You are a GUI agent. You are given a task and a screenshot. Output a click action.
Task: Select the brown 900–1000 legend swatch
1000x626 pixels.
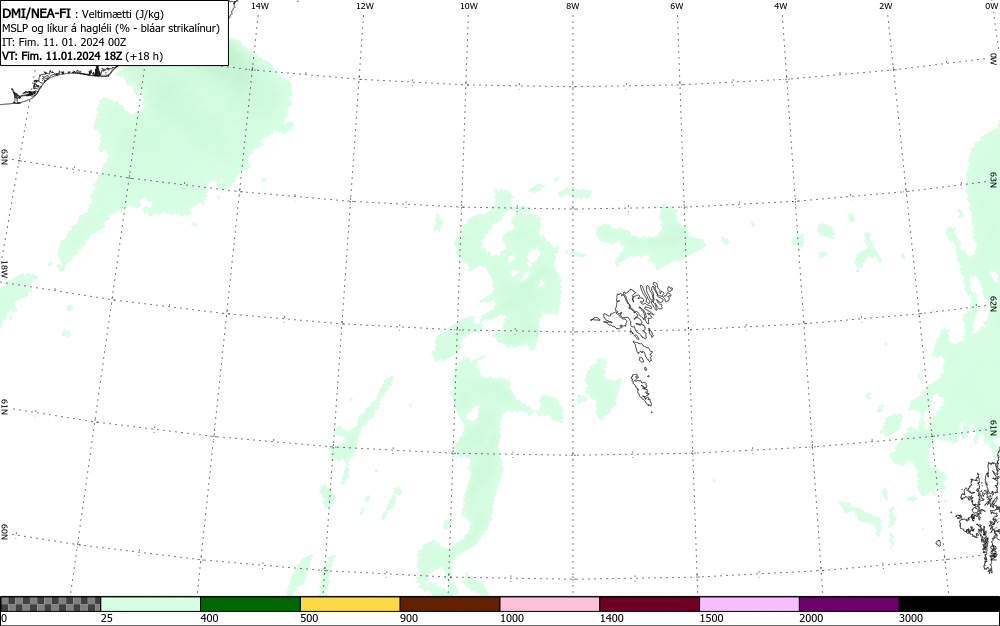pyautogui.click(x=450, y=604)
